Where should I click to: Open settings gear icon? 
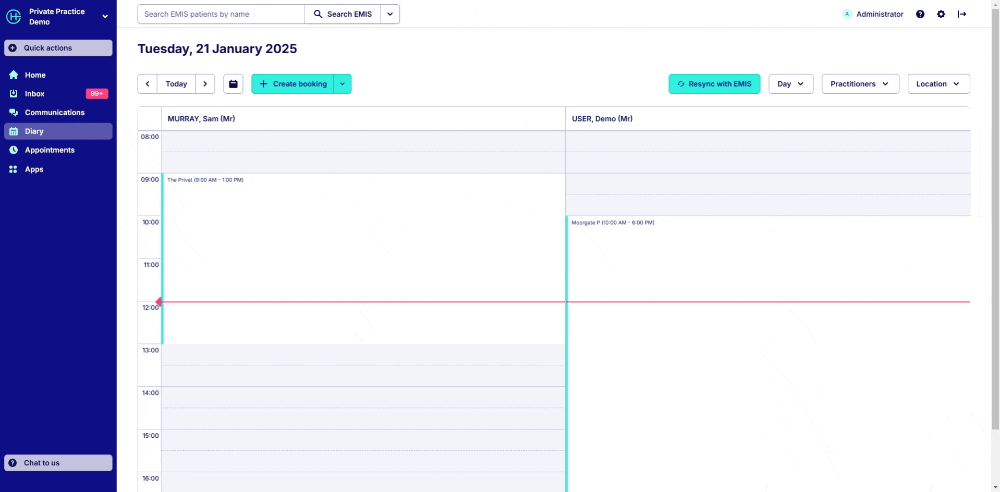(x=941, y=14)
